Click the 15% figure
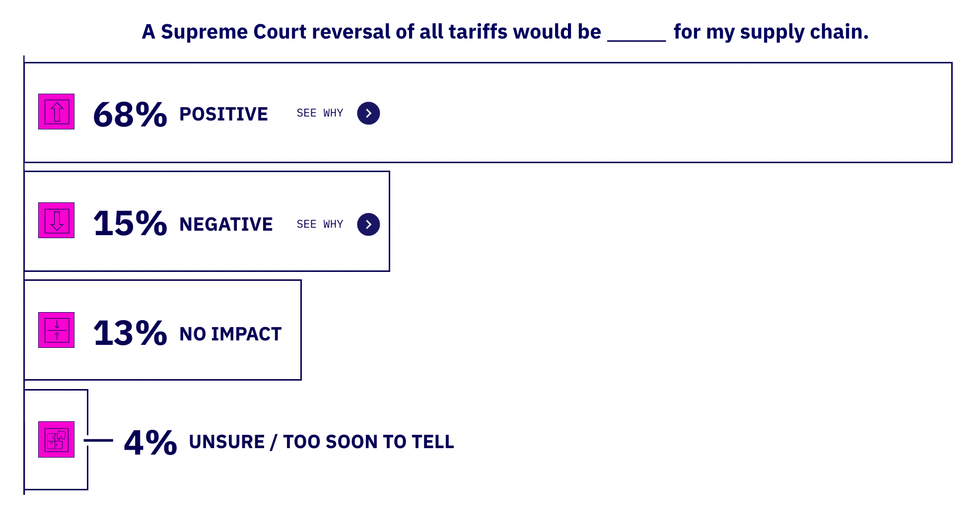 click(x=129, y=224)
